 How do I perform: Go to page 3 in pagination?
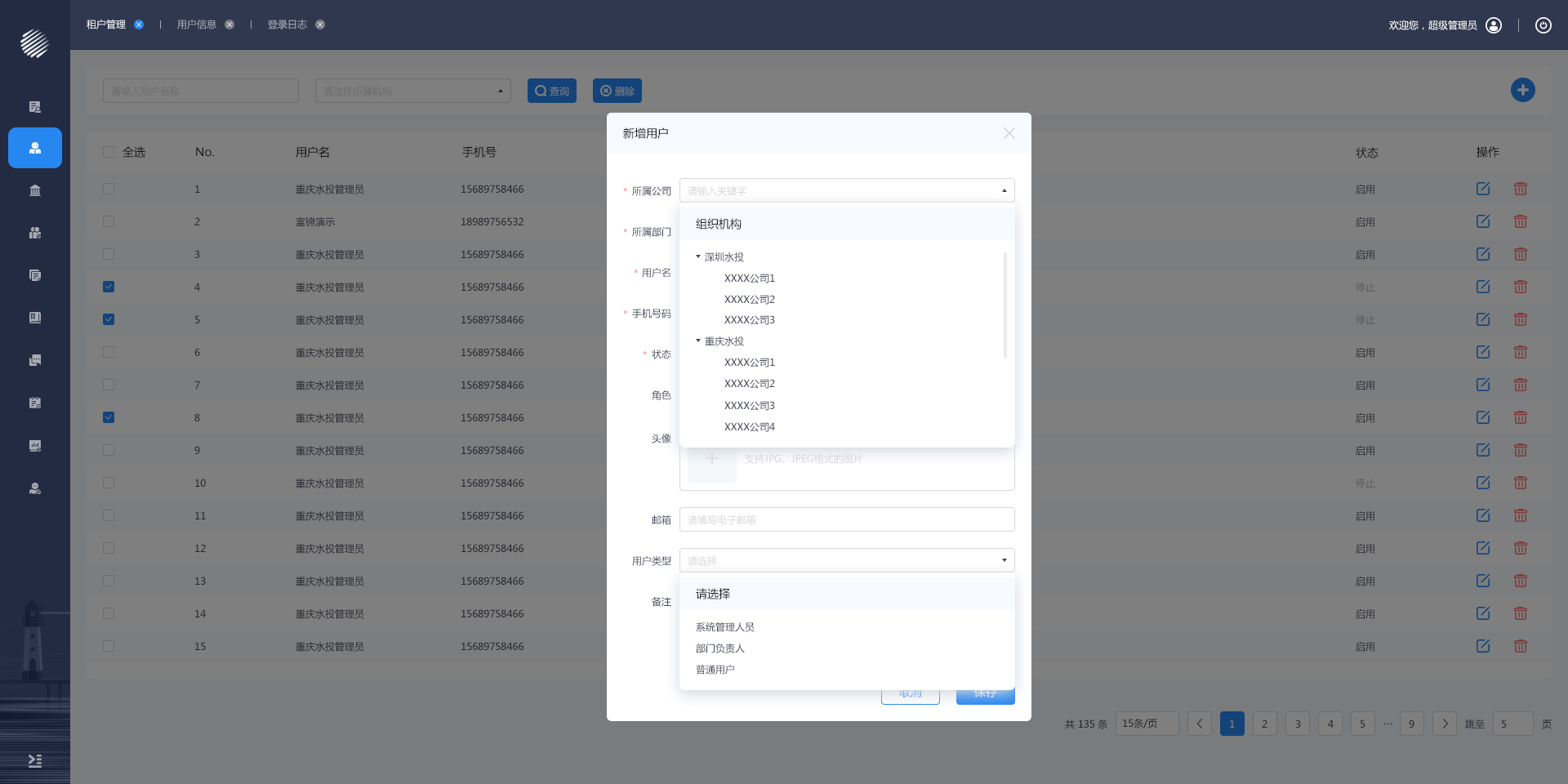coord(1297,724)
